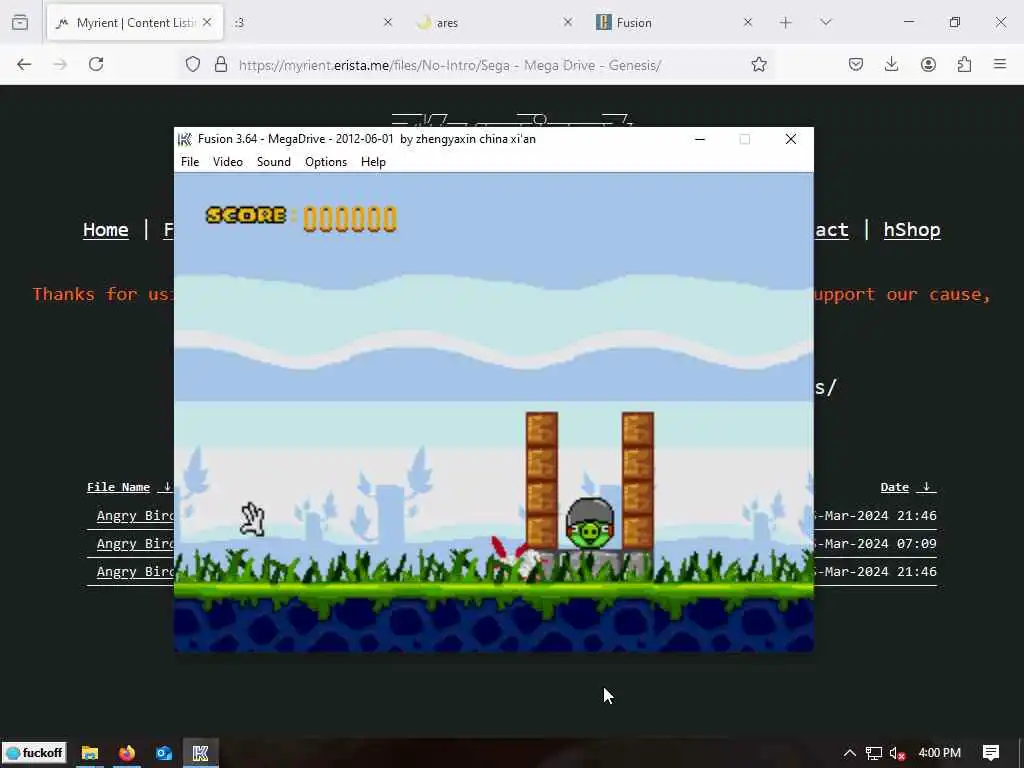Open the Firefox account icon
The width and height of the screenshot is (1024, 768).
928,64
